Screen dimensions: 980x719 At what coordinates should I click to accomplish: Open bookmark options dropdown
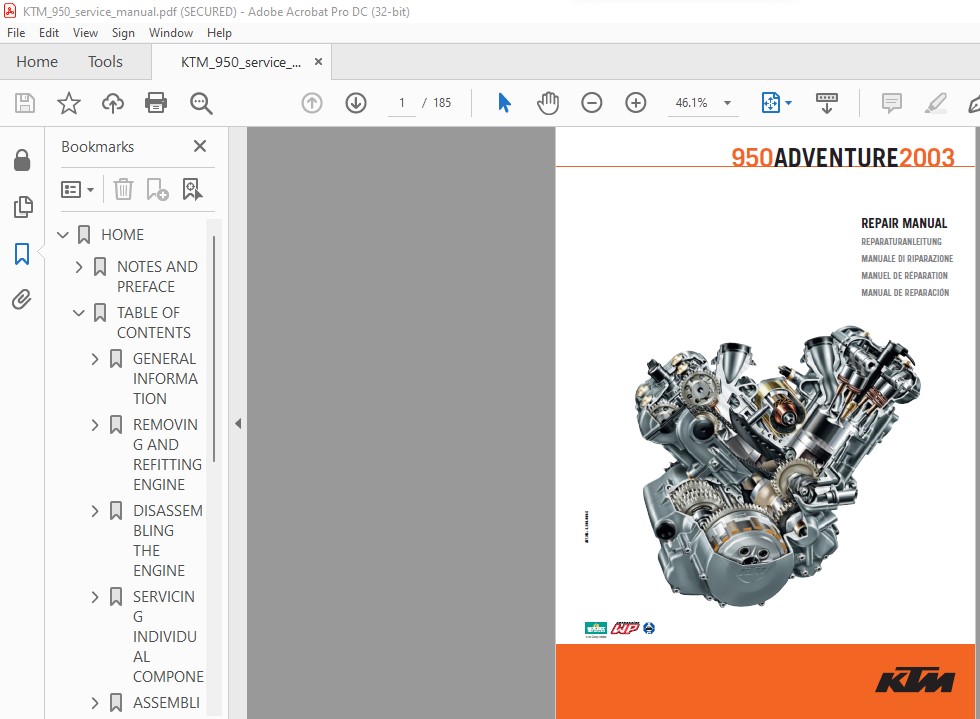[x=78, y=189]
